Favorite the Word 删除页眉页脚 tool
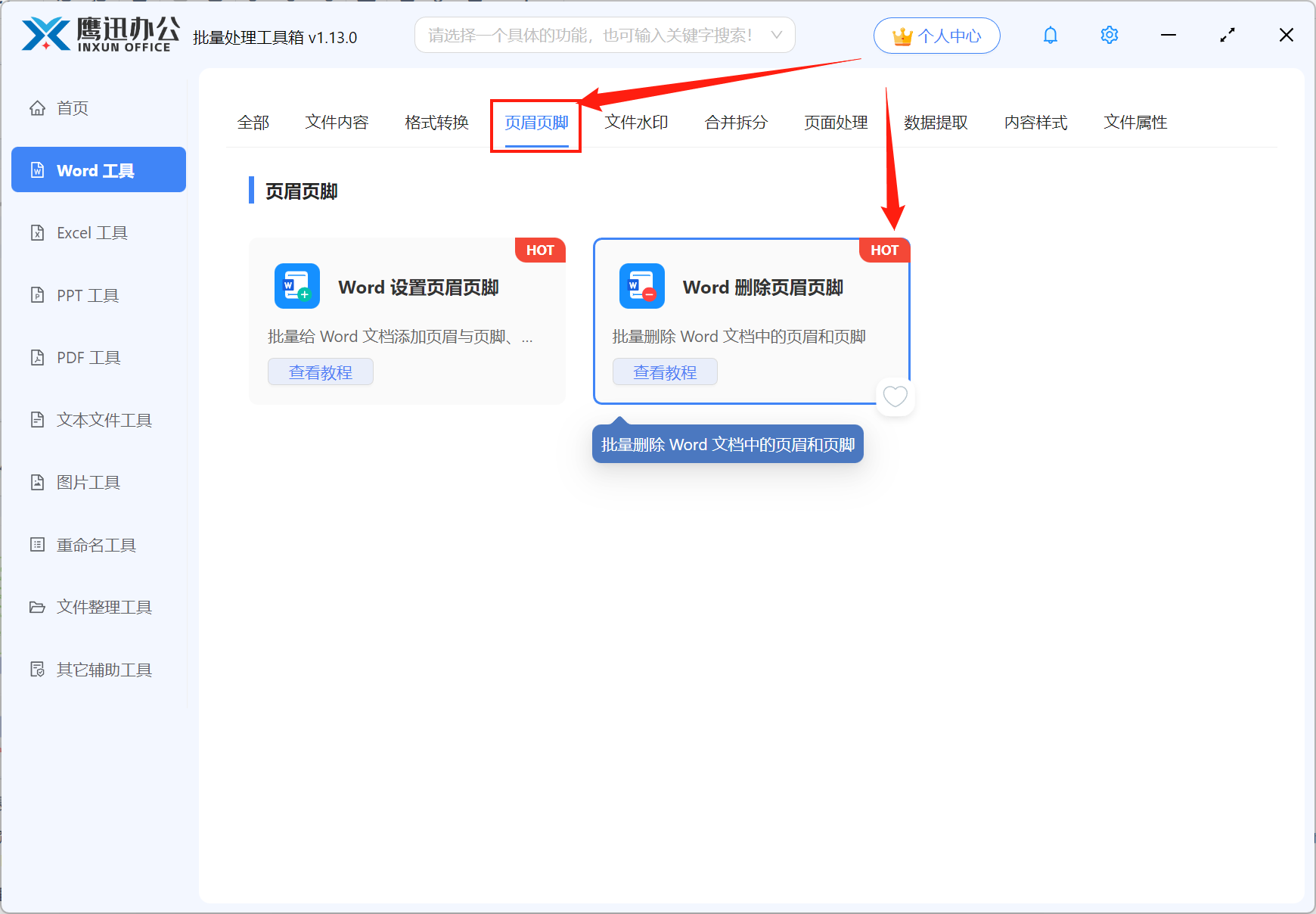Image resolution: width=1316 pixels, height=914 pixels. pyautogui.click(x=895, y=396)
